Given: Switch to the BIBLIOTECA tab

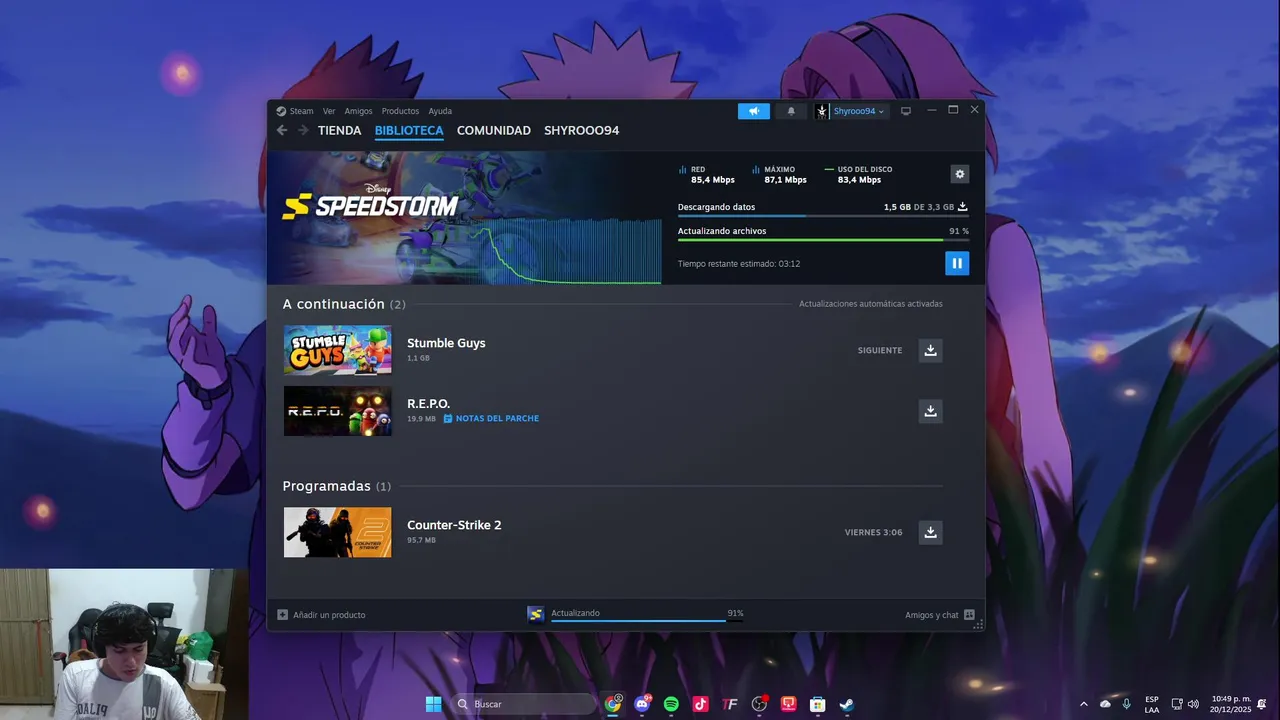Looking at the screenshot, I should pos(409,131).
